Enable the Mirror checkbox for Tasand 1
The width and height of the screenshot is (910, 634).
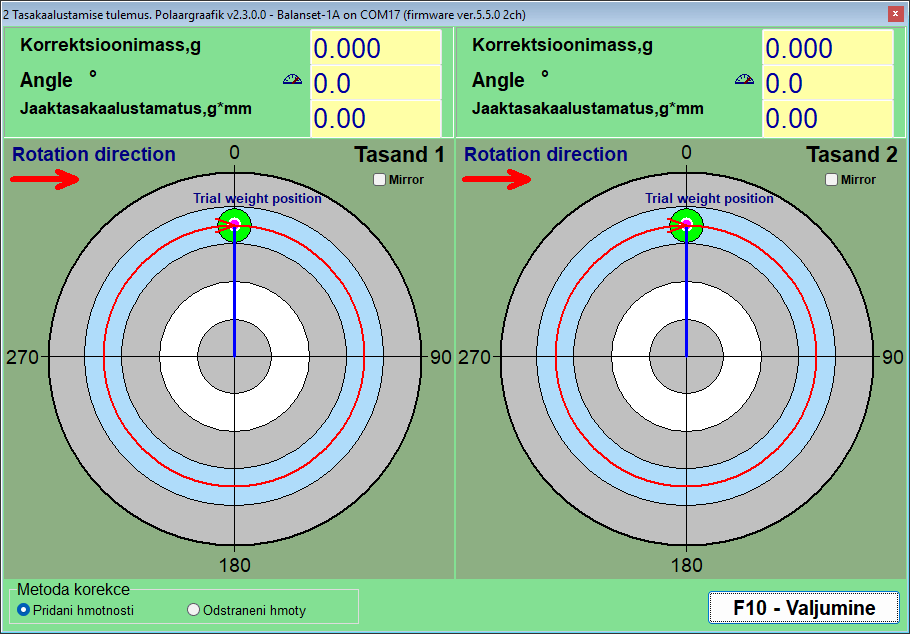tap(380, 180)
